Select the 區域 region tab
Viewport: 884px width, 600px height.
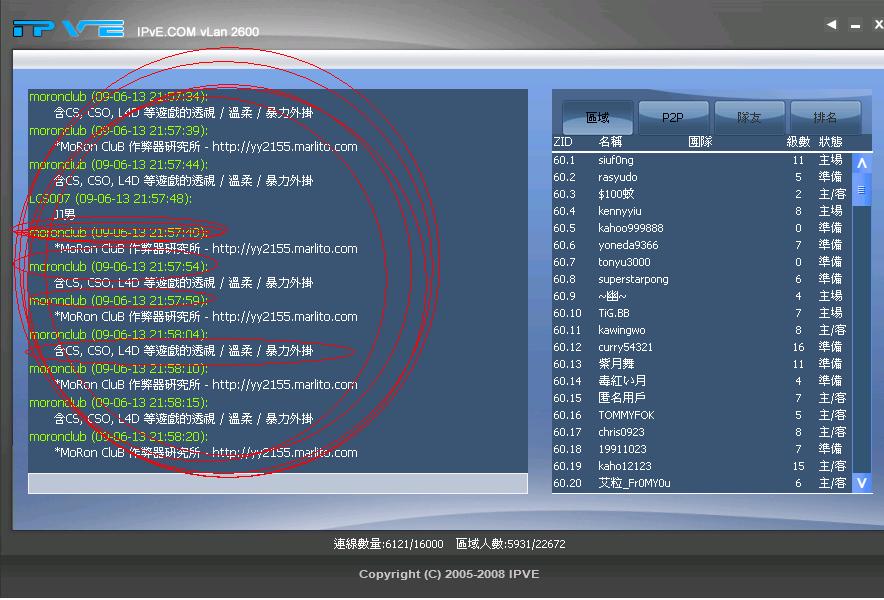pyautogui.click(x=598, y=118)
